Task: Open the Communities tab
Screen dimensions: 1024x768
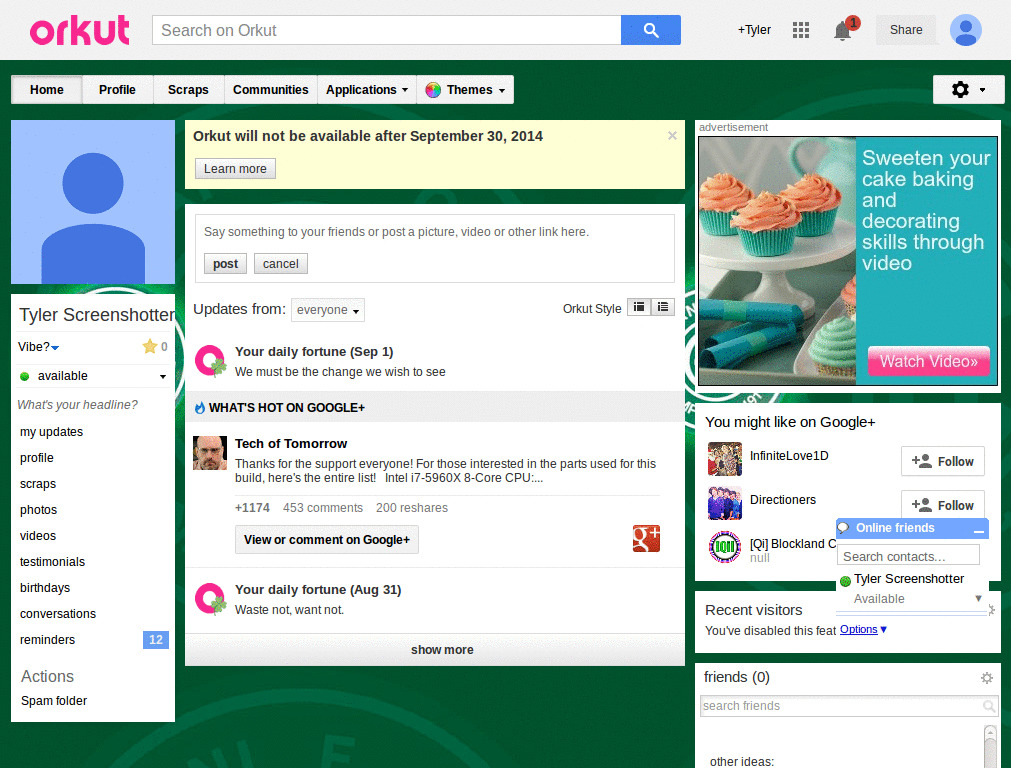Action: [x=270, y=89]
